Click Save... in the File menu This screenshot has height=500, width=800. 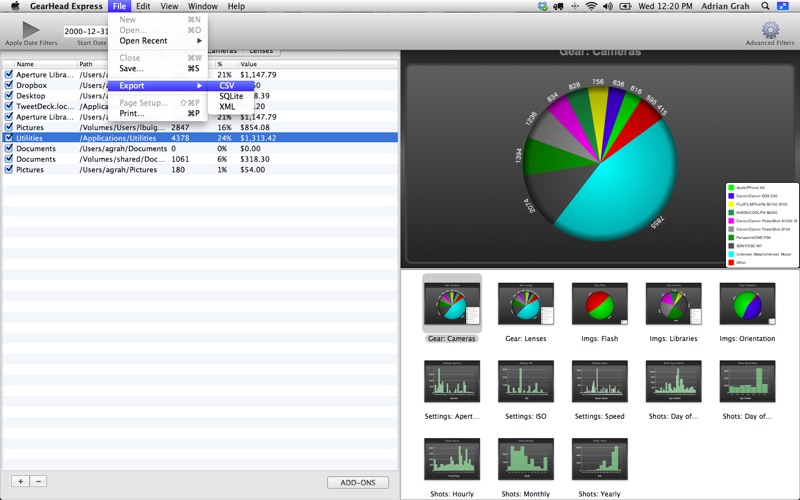pyautogui.click(x=158, y=68)
